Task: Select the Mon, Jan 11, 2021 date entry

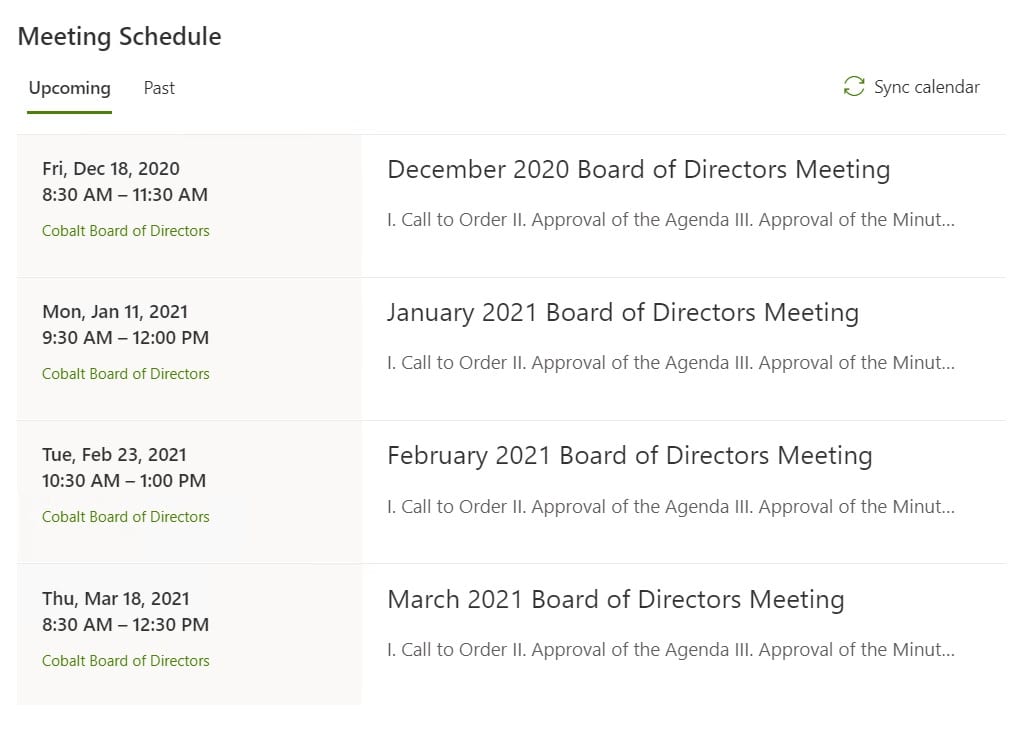Action: pos(115,312)
